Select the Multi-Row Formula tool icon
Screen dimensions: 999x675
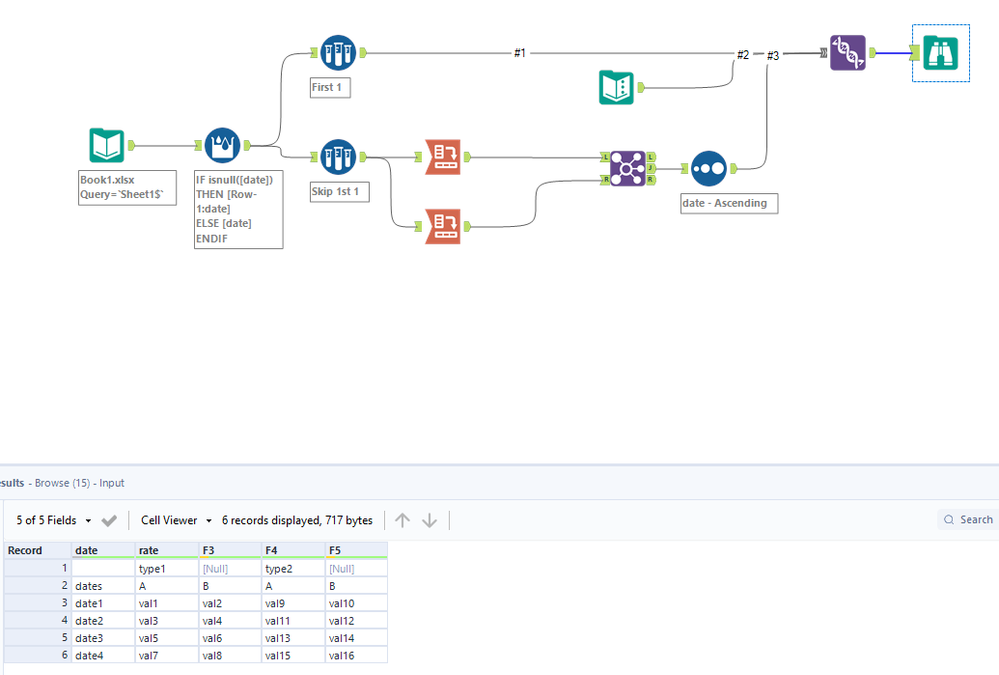(222, 145)
